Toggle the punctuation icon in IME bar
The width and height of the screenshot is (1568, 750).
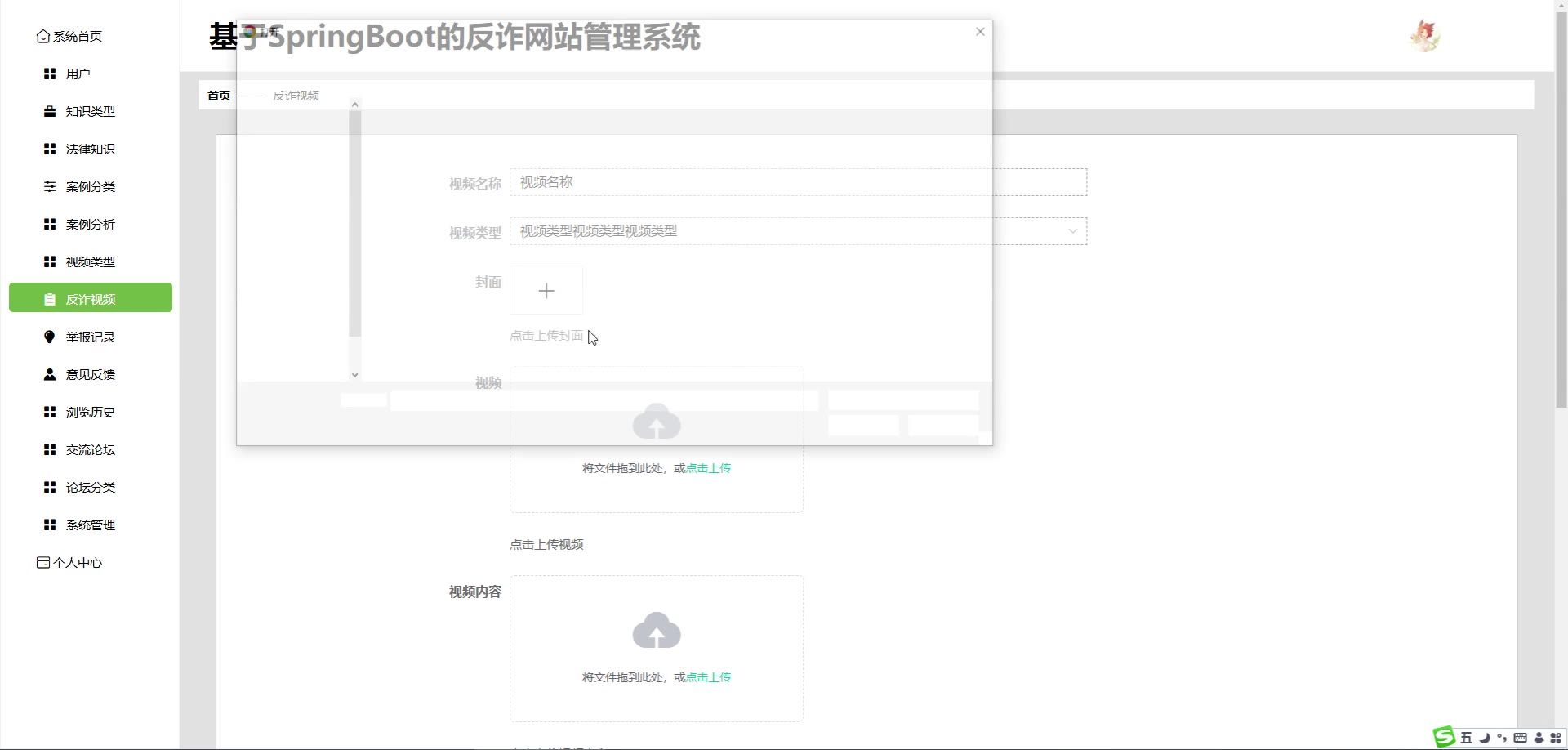coord(1502,738)
